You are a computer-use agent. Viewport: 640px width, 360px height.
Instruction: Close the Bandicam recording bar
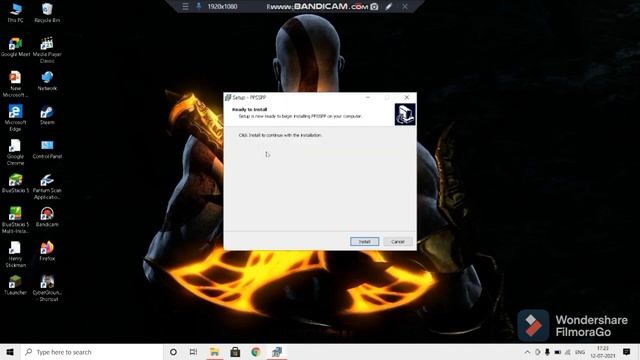404,7
